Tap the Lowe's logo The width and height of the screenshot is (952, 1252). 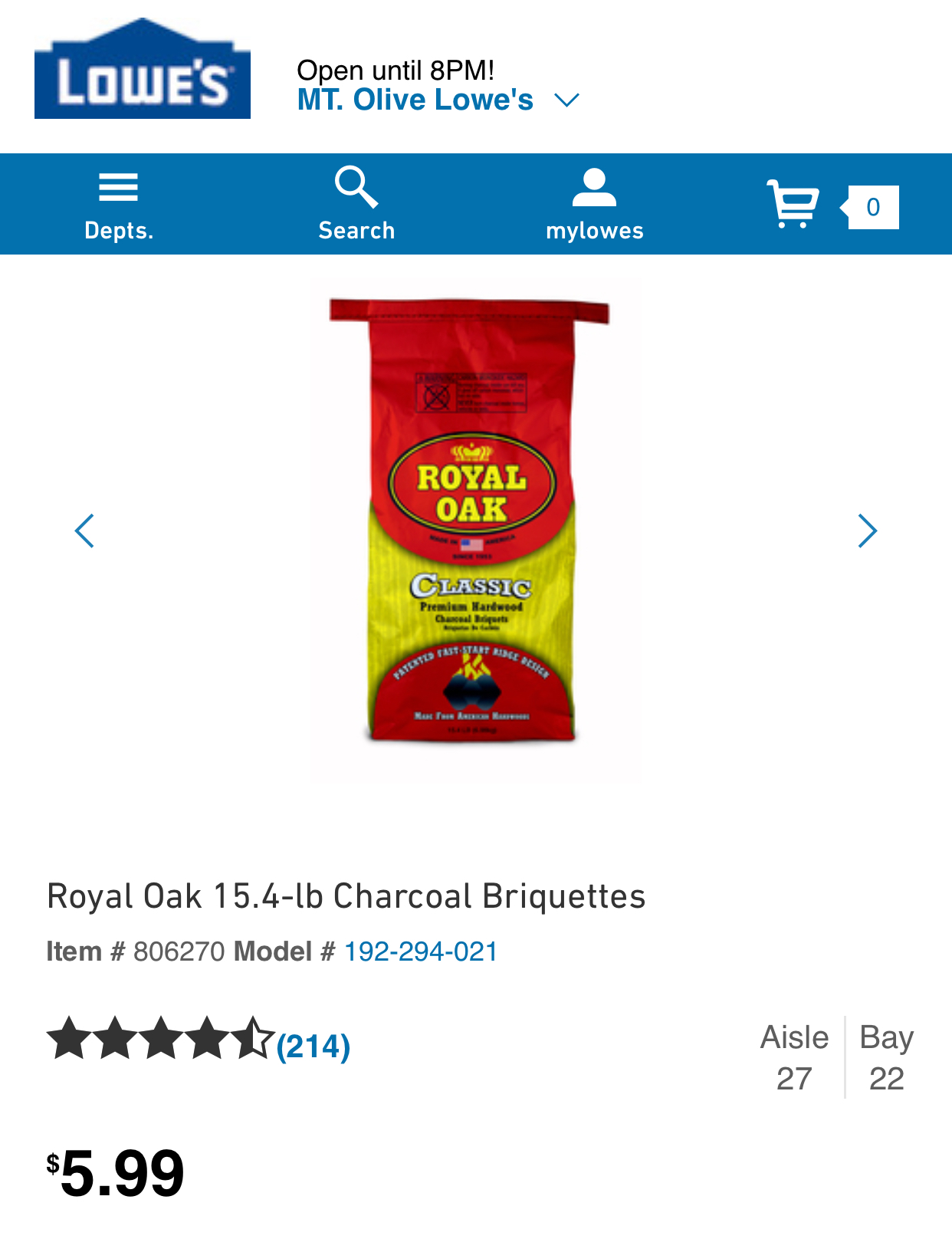143,68
